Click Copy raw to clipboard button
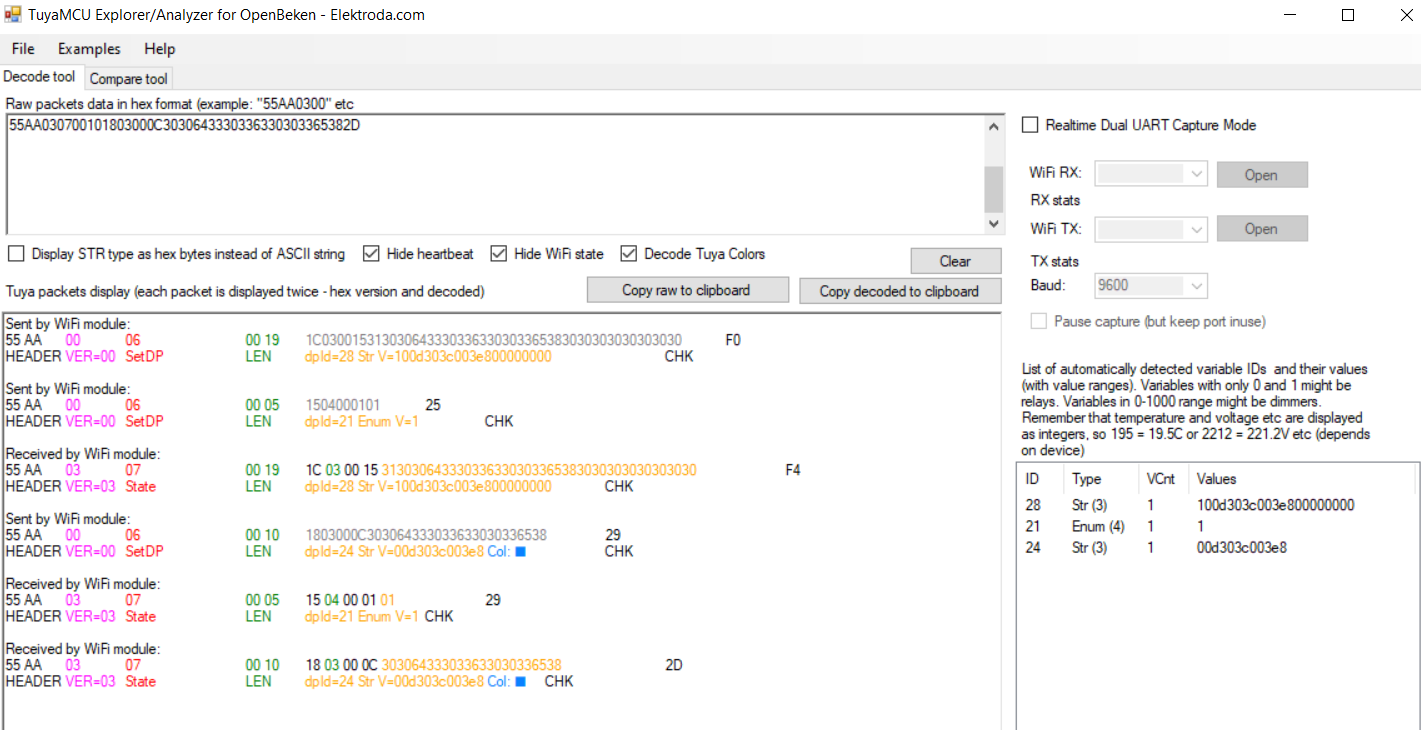1421x730 pixels. pyautogui.click(x=687, y=290)
